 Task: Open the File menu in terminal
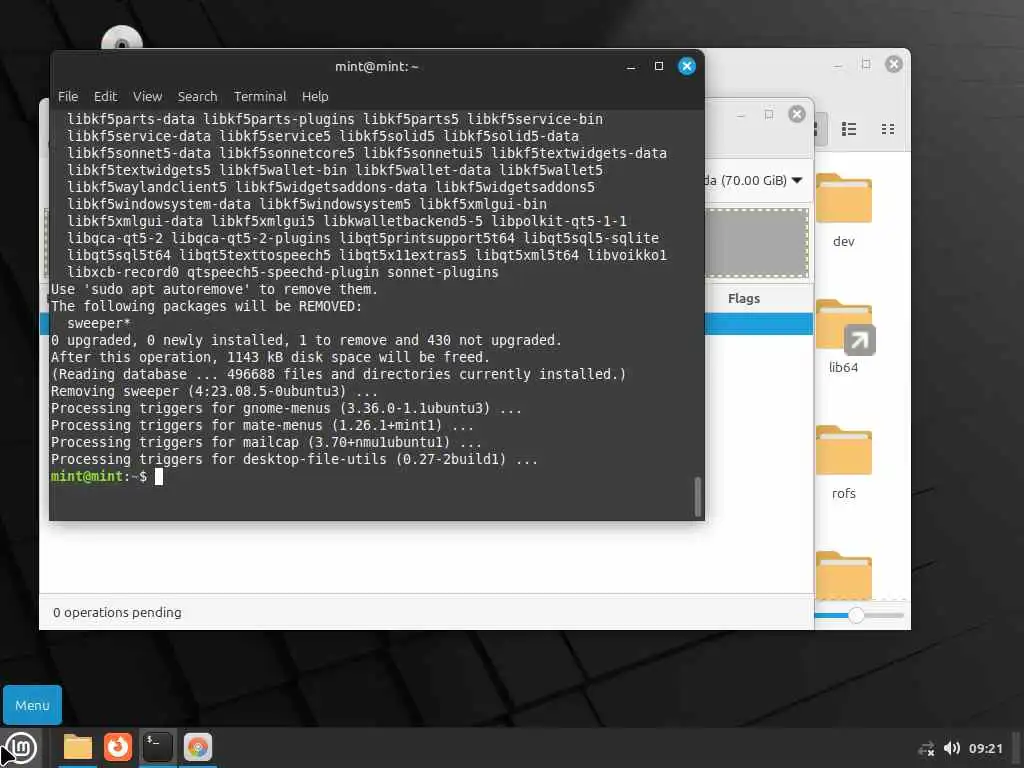tap(68, 97)
